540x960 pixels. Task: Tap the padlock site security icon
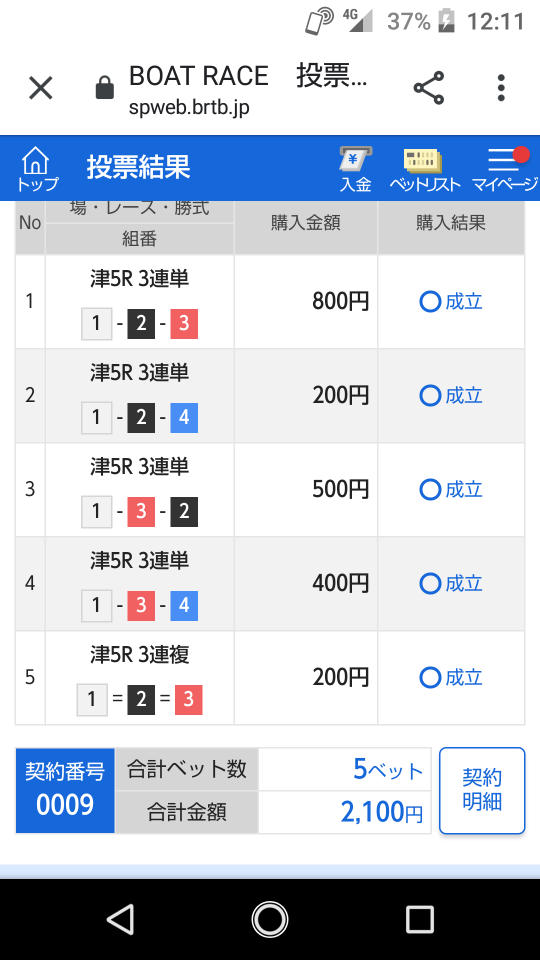point(105,88)
